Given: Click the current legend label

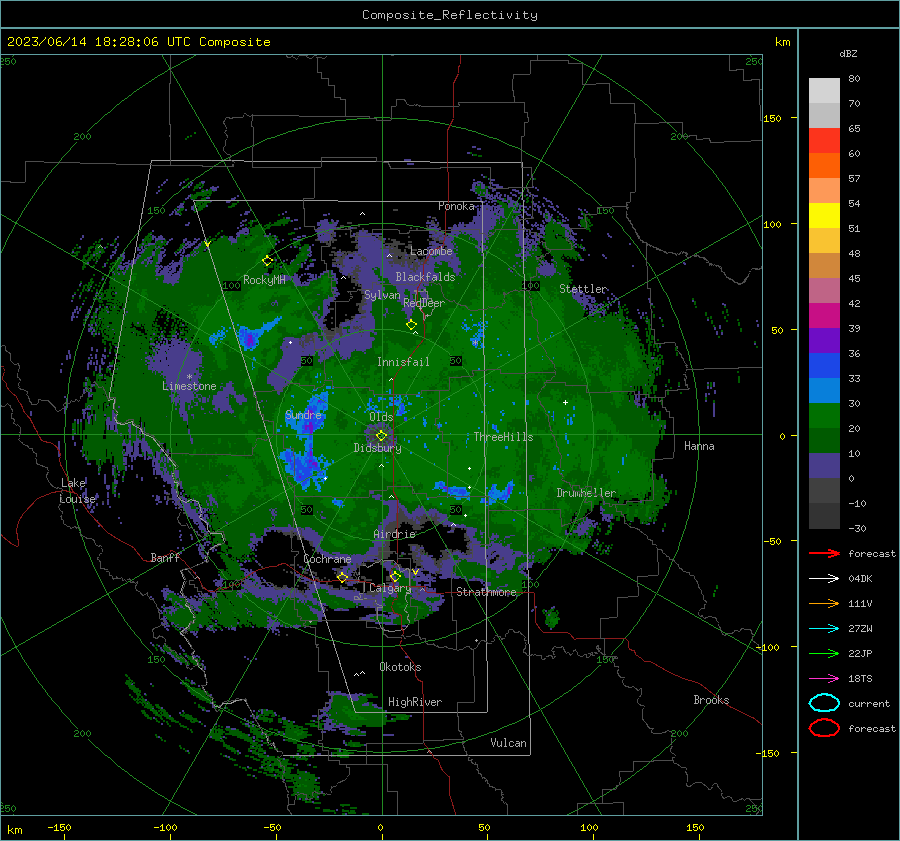Looking at the screenshot, I should coord(868,703).
